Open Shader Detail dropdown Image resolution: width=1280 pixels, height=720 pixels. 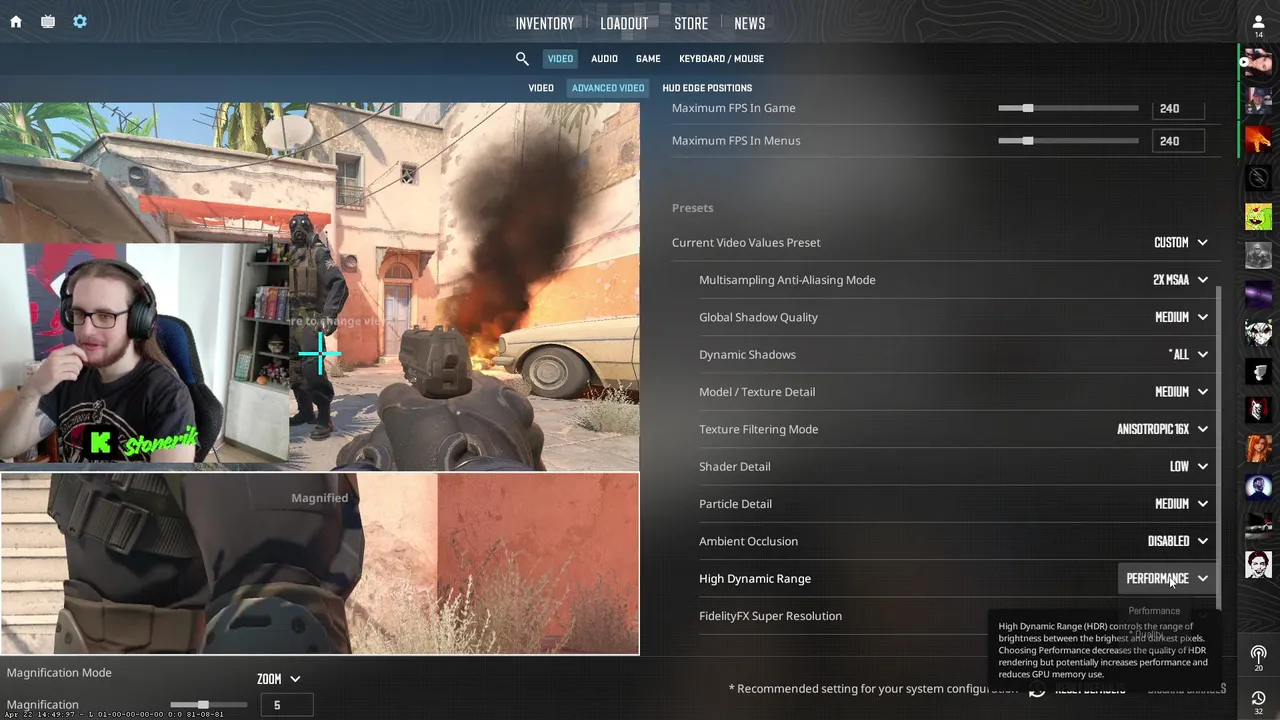(x=1188, y=467)
